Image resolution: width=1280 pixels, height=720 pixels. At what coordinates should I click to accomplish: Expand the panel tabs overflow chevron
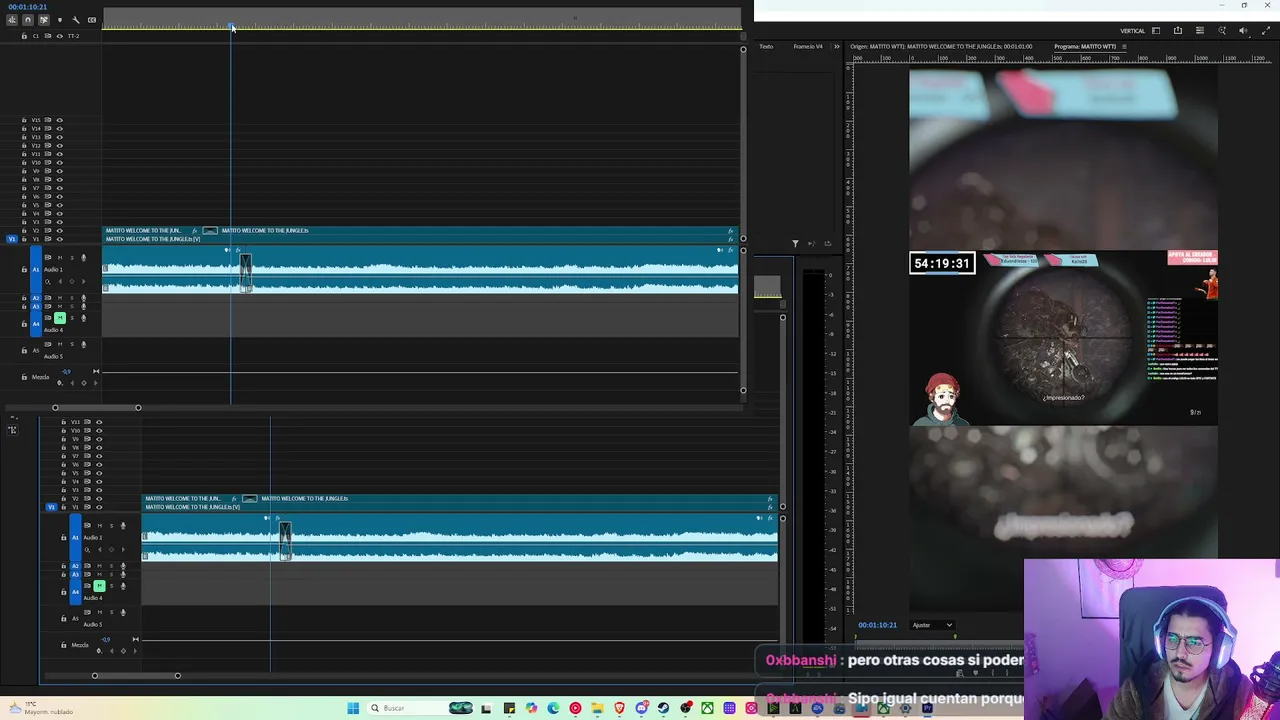pos(837,46)
